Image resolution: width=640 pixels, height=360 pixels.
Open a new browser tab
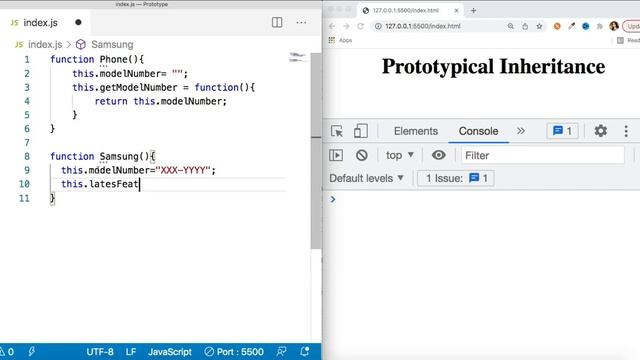[x=473, y=11]
